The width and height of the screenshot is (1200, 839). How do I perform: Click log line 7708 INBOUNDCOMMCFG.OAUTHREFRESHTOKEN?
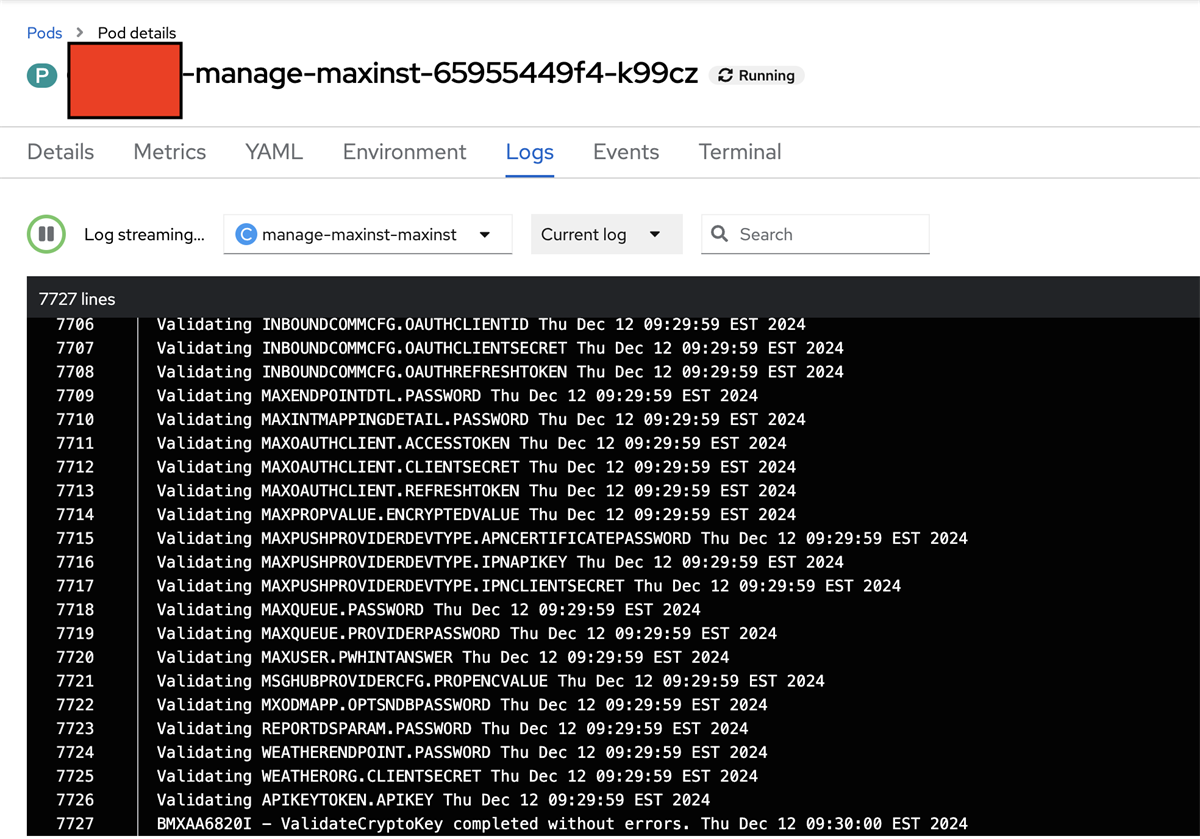coord(500,371)
